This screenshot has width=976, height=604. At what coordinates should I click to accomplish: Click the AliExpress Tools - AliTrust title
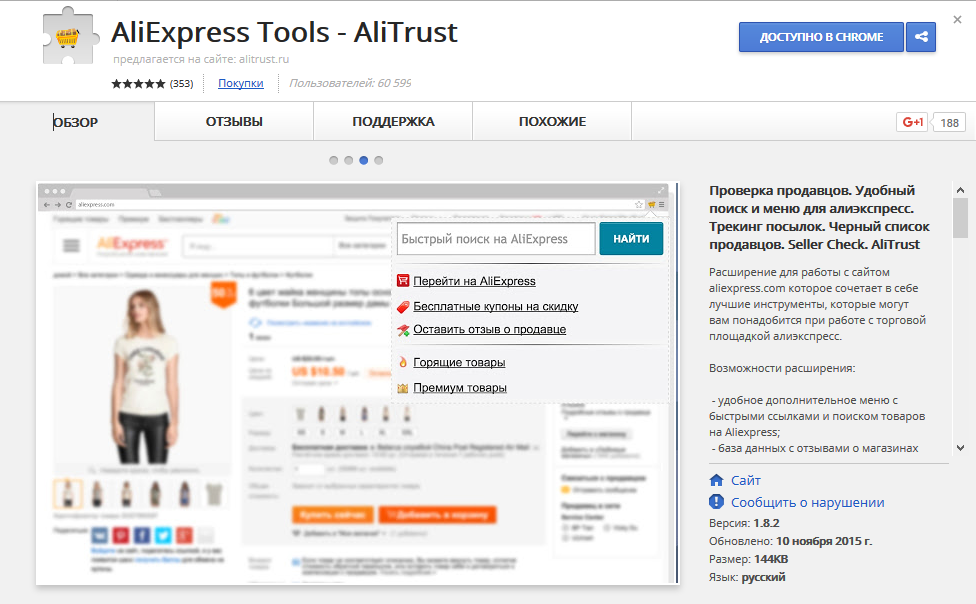[284, 32]
